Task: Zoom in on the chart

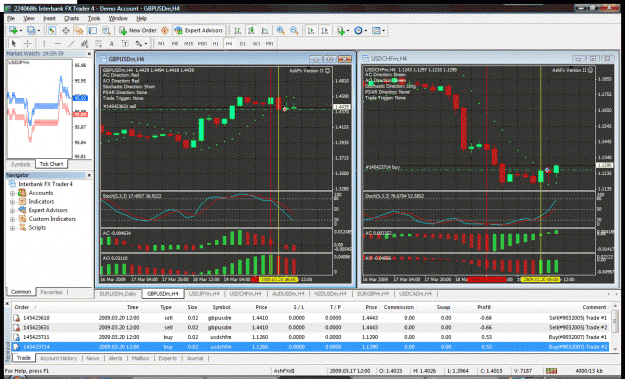Action: tap(281, 30)
